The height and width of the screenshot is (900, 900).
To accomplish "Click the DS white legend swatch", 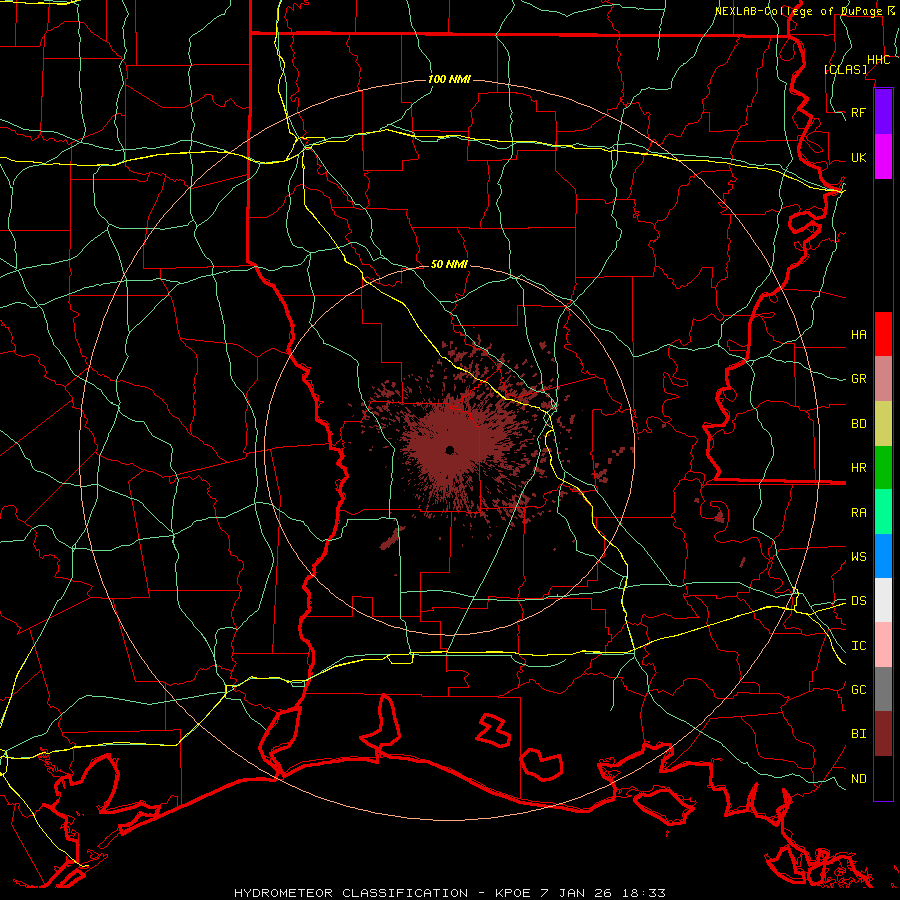I will [883, 600].
